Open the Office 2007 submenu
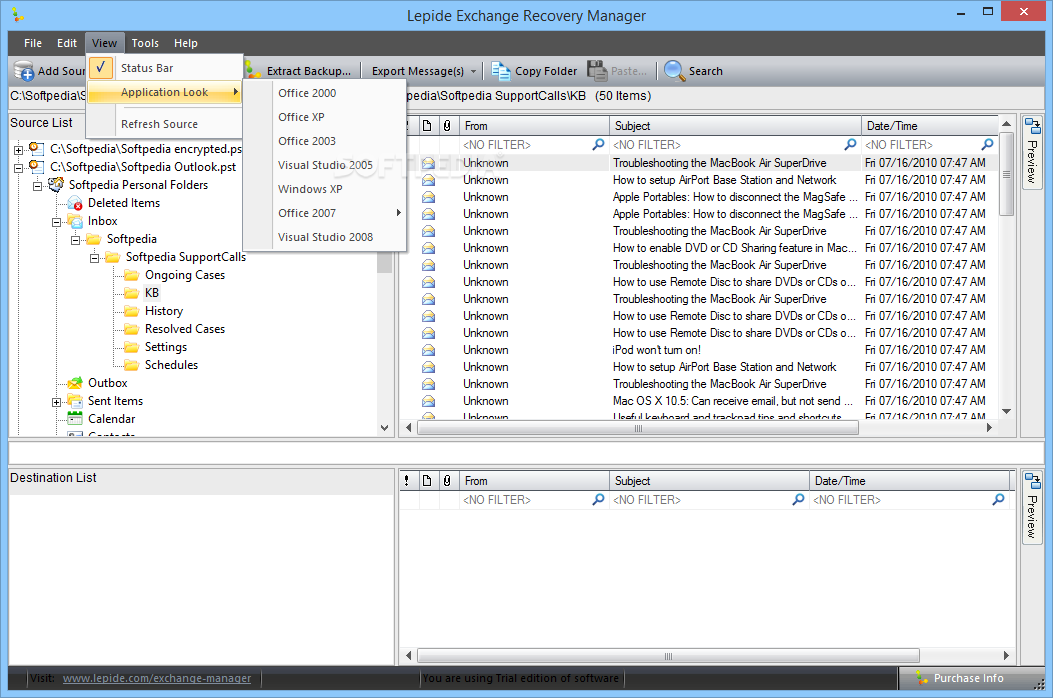Screen dimensions: 1053x698 tap(340, 213)
